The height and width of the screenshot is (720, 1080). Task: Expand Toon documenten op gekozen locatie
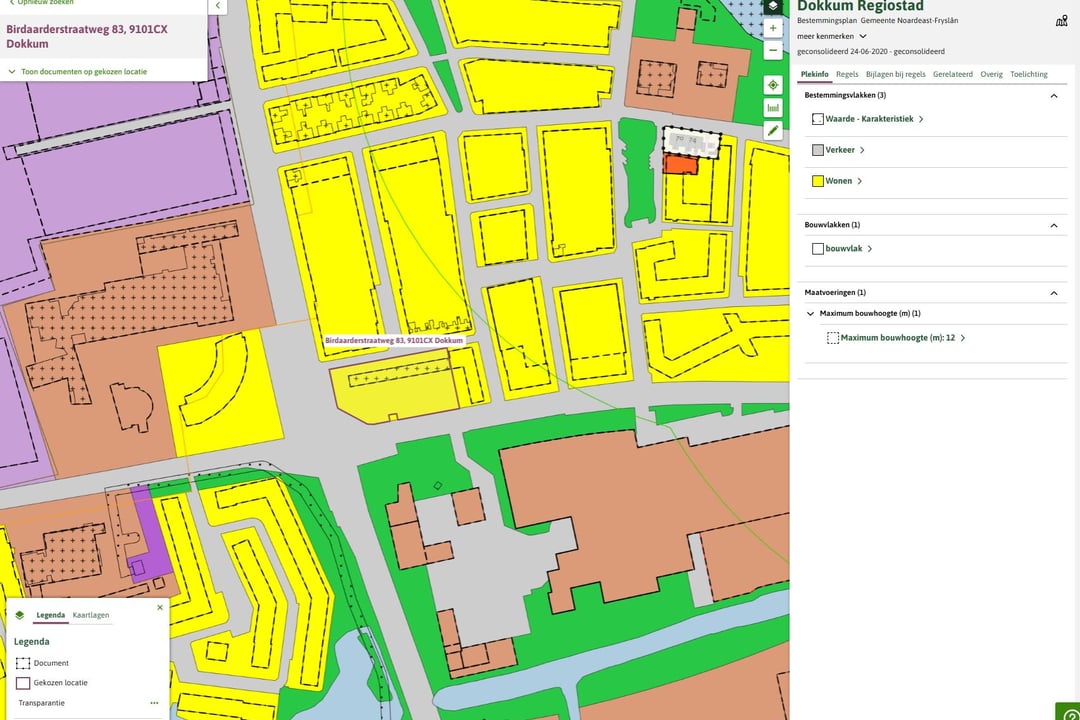[x=78, y=72]
